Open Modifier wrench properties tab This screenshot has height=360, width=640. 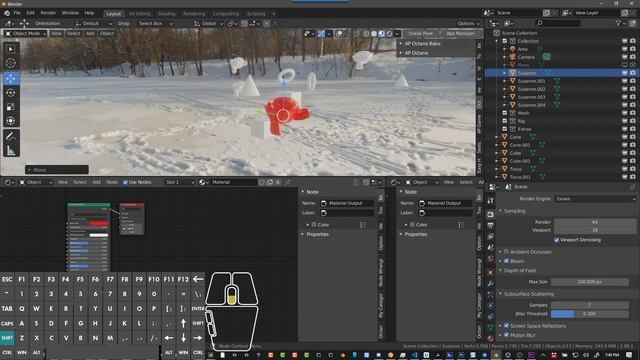[x=490, y=283]
